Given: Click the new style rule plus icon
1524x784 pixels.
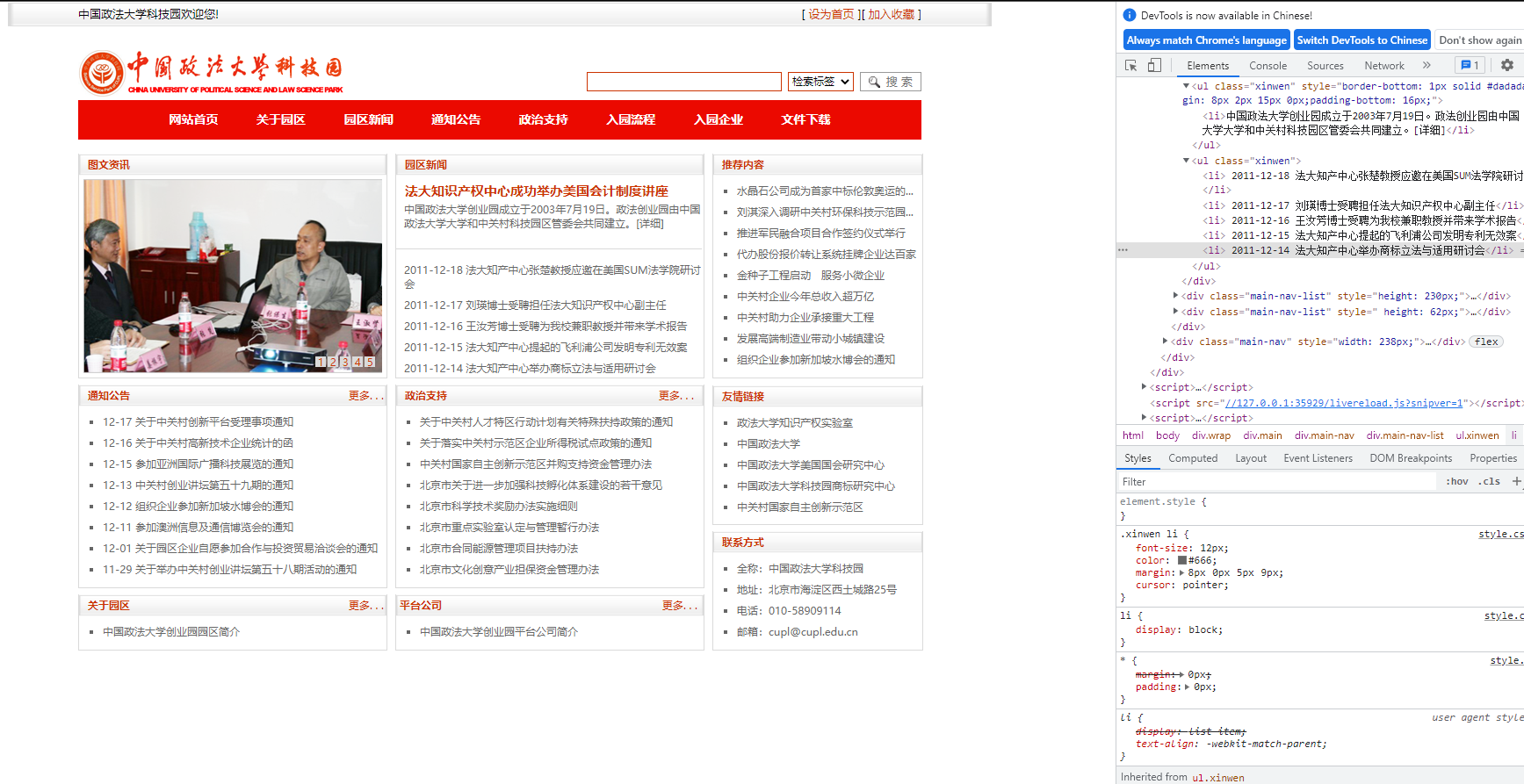Looking at the screenshot, I should click(1516, 481).
